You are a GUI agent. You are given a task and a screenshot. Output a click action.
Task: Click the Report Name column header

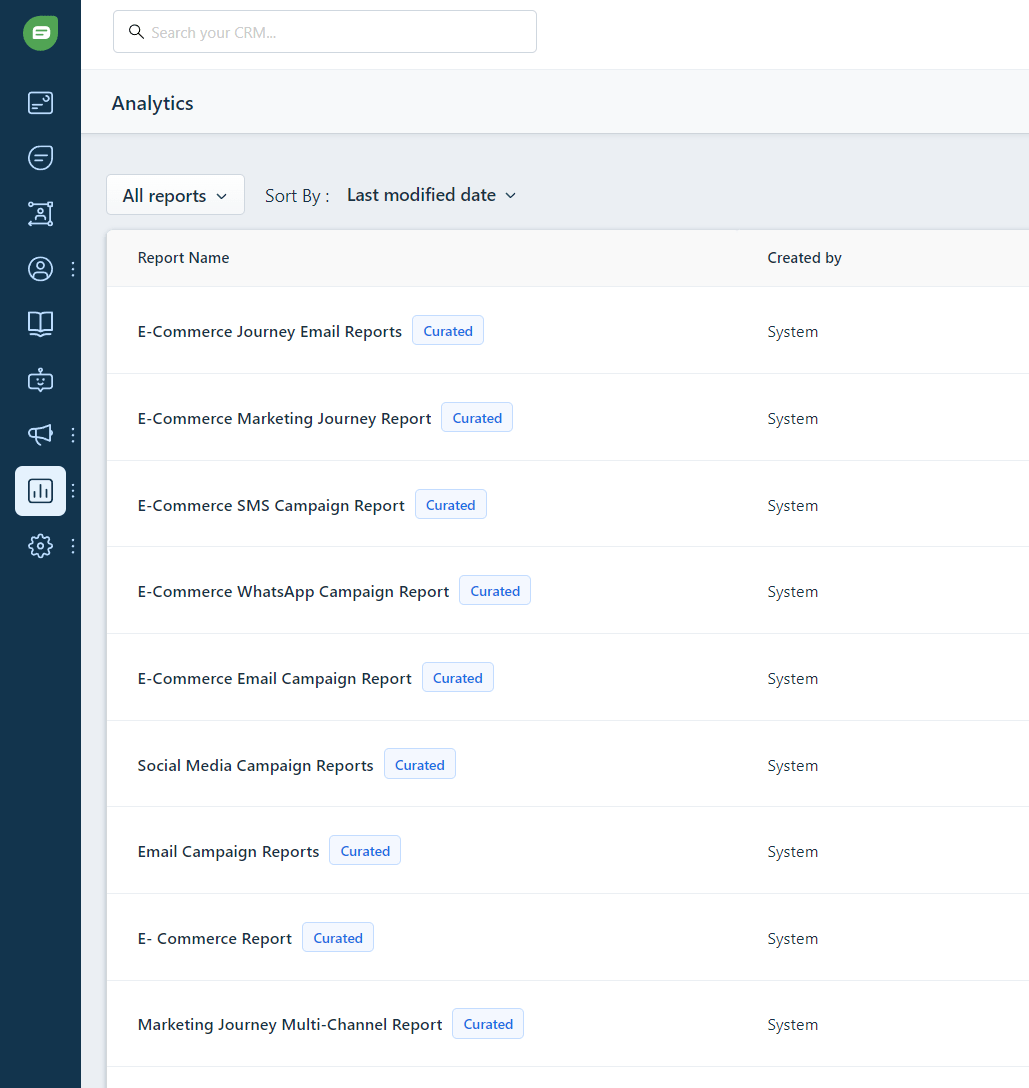click(x=183, y=258)
